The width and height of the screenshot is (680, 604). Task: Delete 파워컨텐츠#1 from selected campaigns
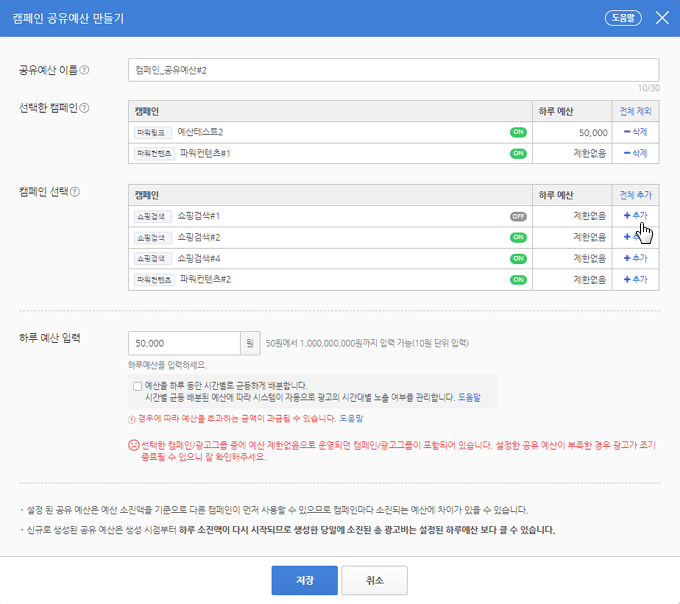coord(634,153)
